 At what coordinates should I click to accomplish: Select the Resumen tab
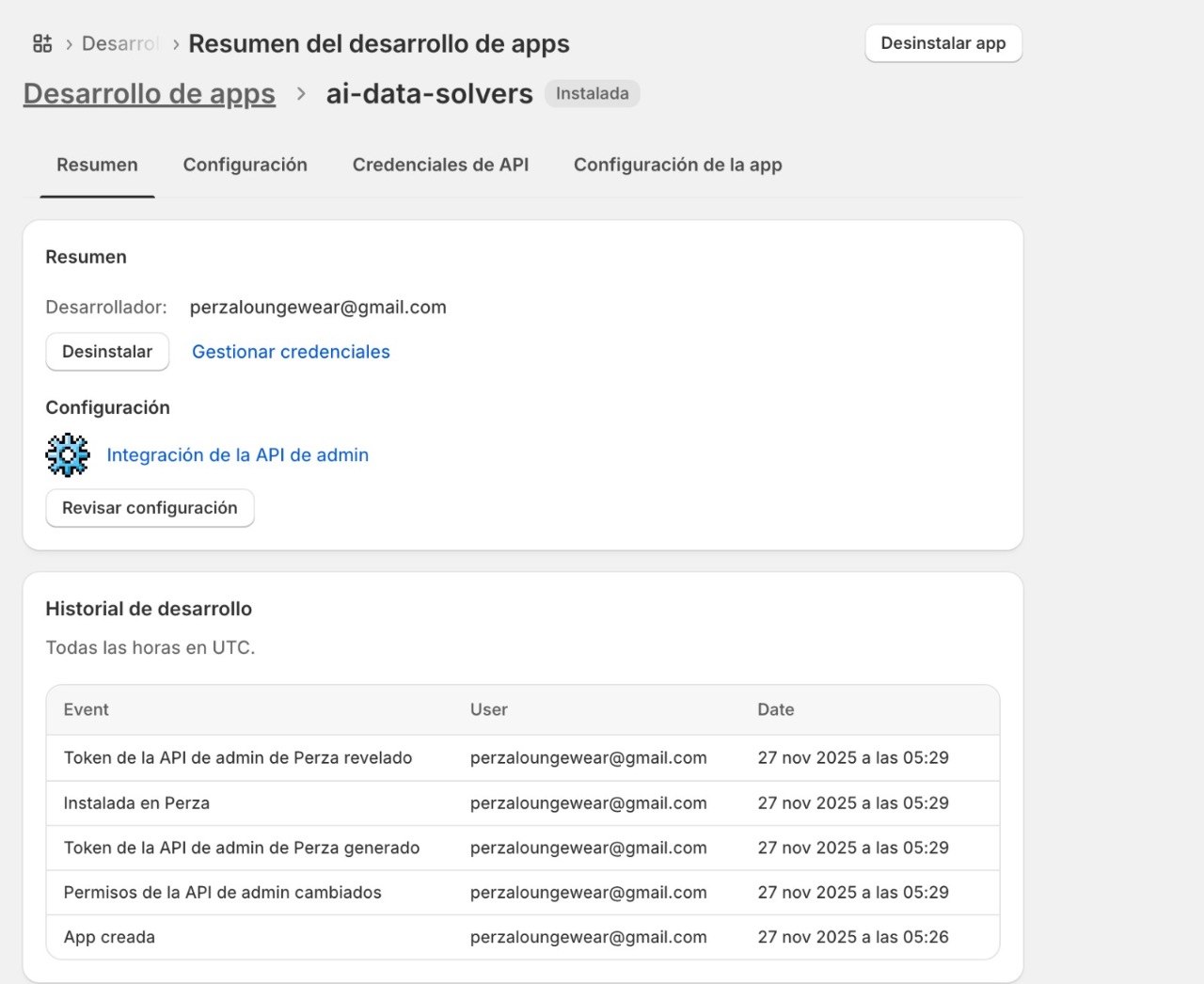pyautogui.click(x=97, y=165)
